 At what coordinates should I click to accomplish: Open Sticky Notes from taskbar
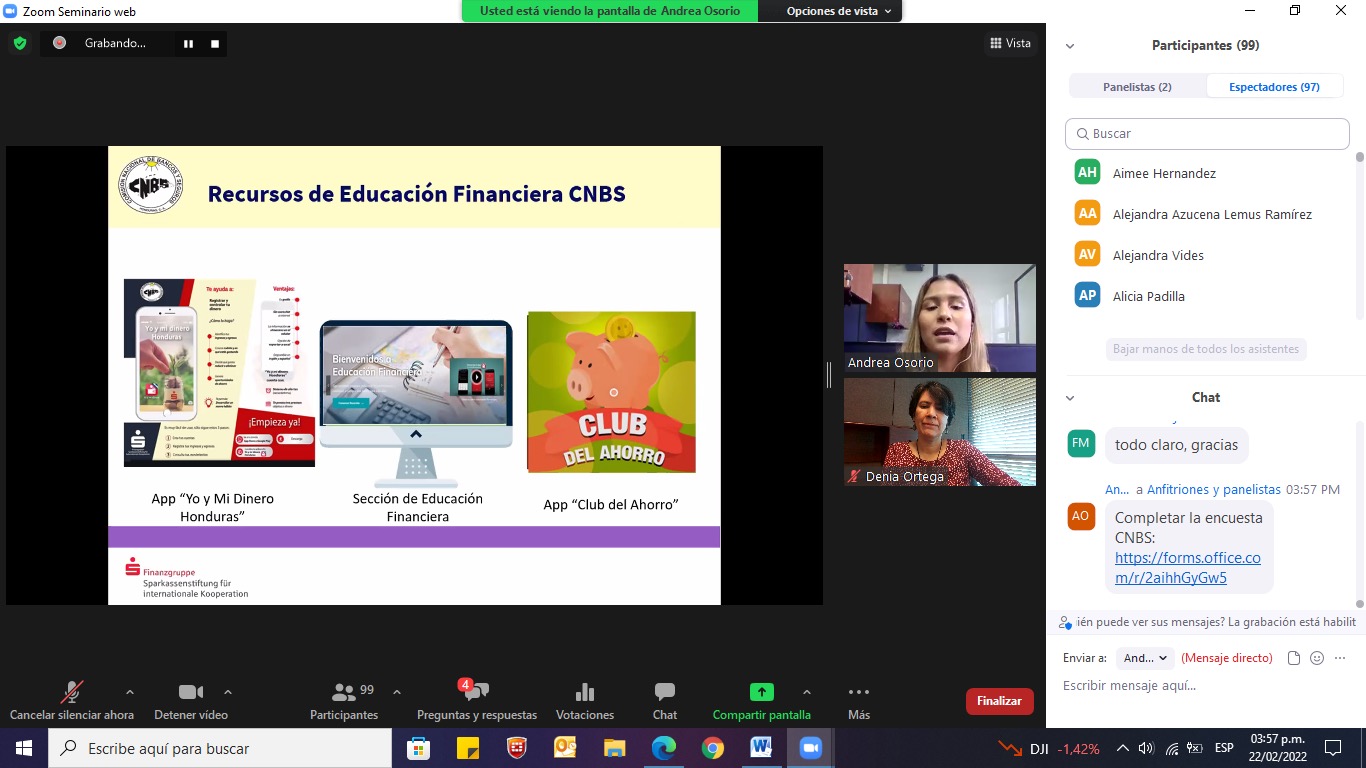467,748
